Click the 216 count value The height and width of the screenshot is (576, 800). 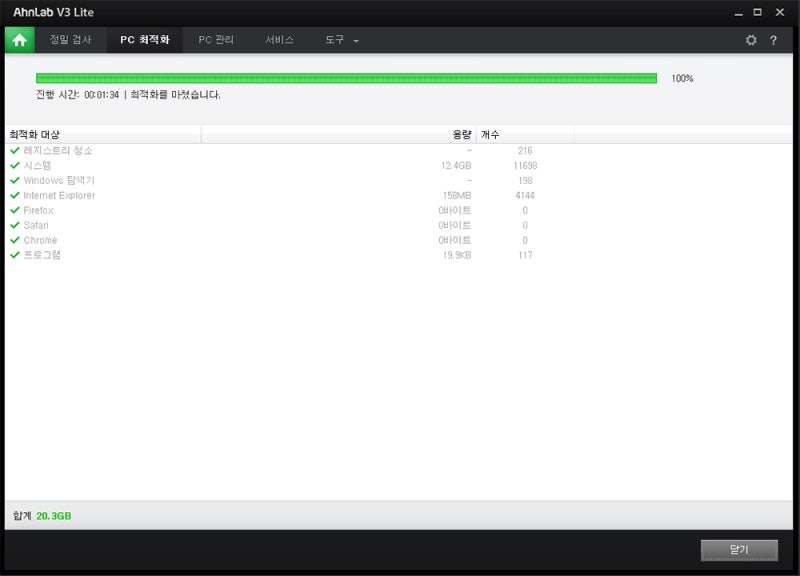coord(525,151)
